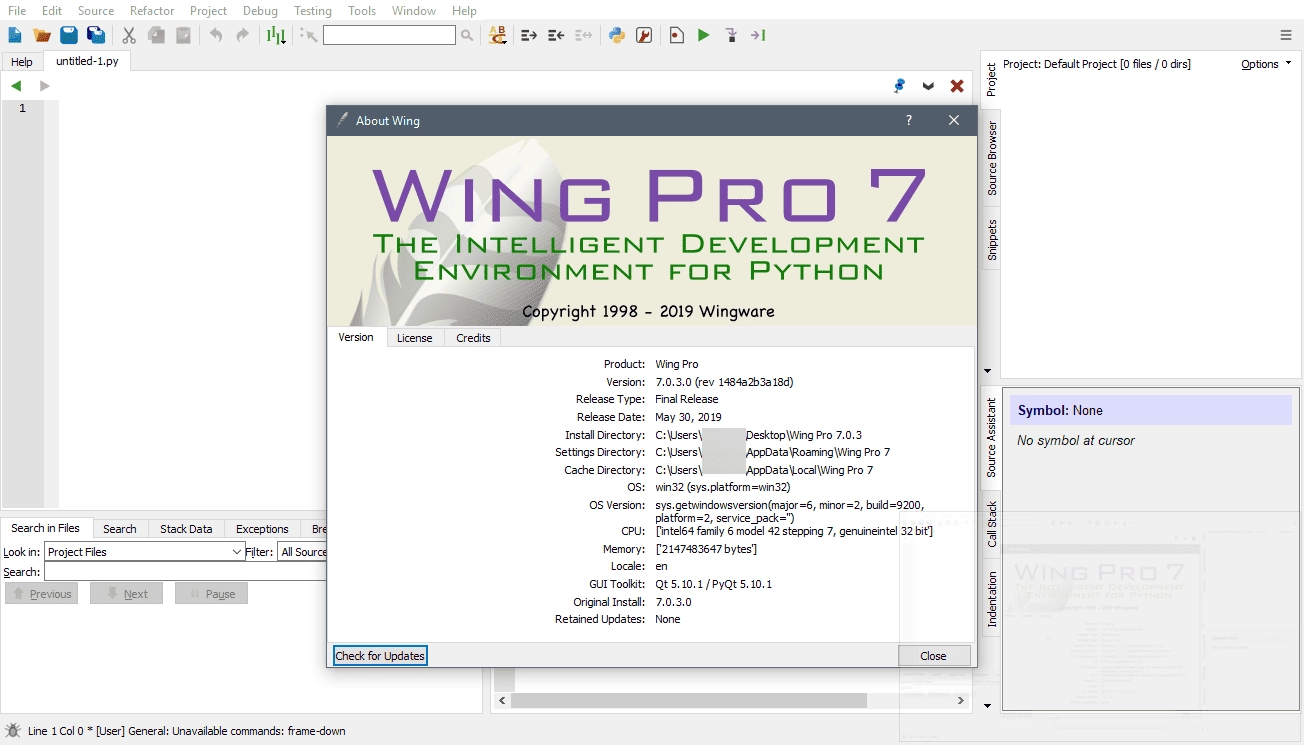Open the Tools menu
The image size is (1304, 745).
point(362,10)
